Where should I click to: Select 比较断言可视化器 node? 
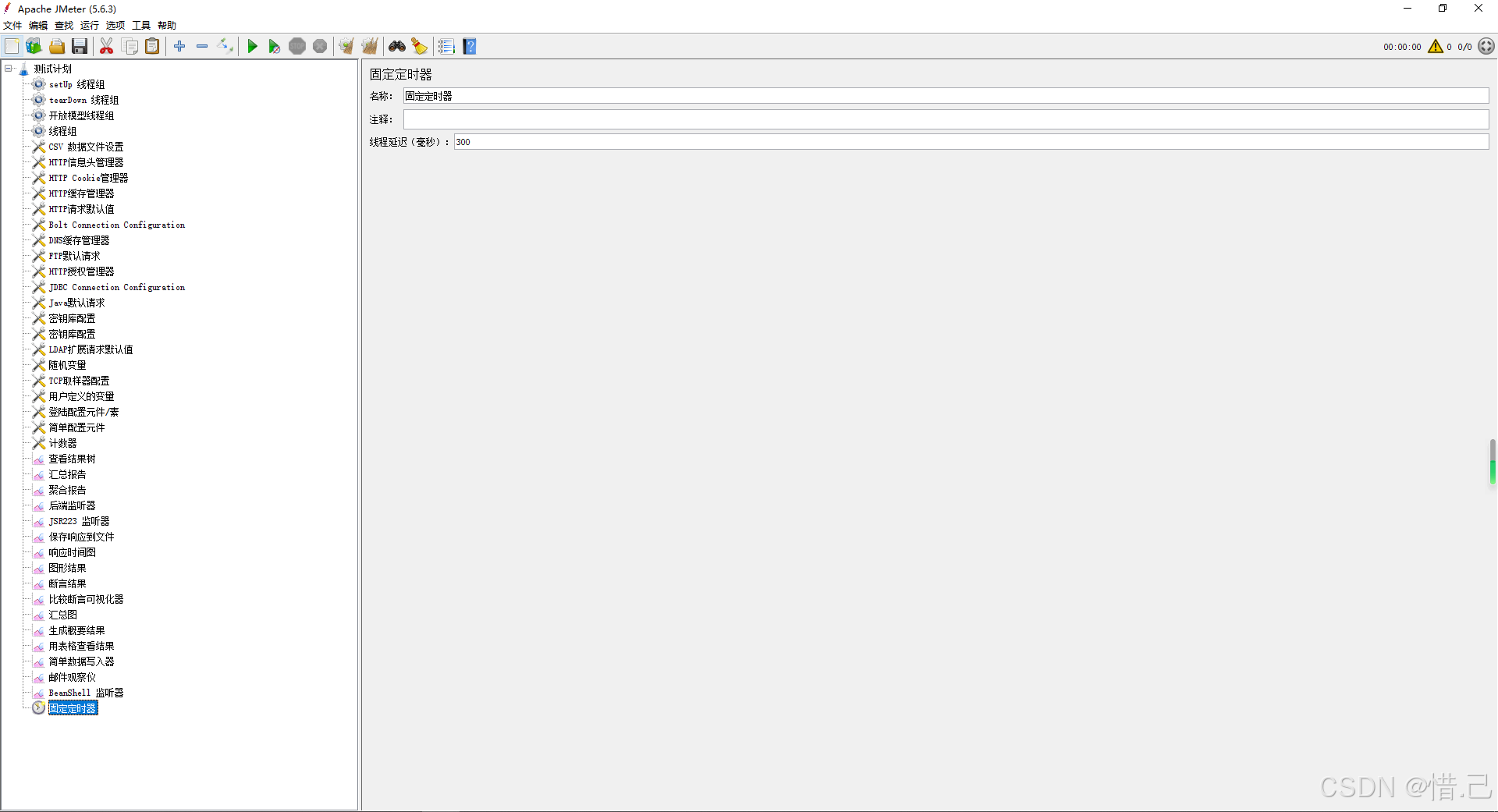coord(86,599)
